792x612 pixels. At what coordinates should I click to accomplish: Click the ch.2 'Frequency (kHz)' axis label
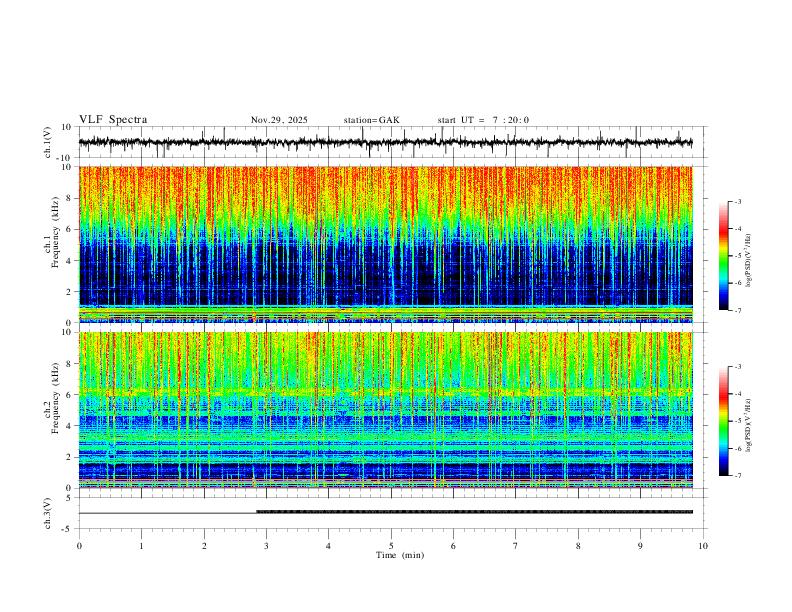click(x=55, y=398)
